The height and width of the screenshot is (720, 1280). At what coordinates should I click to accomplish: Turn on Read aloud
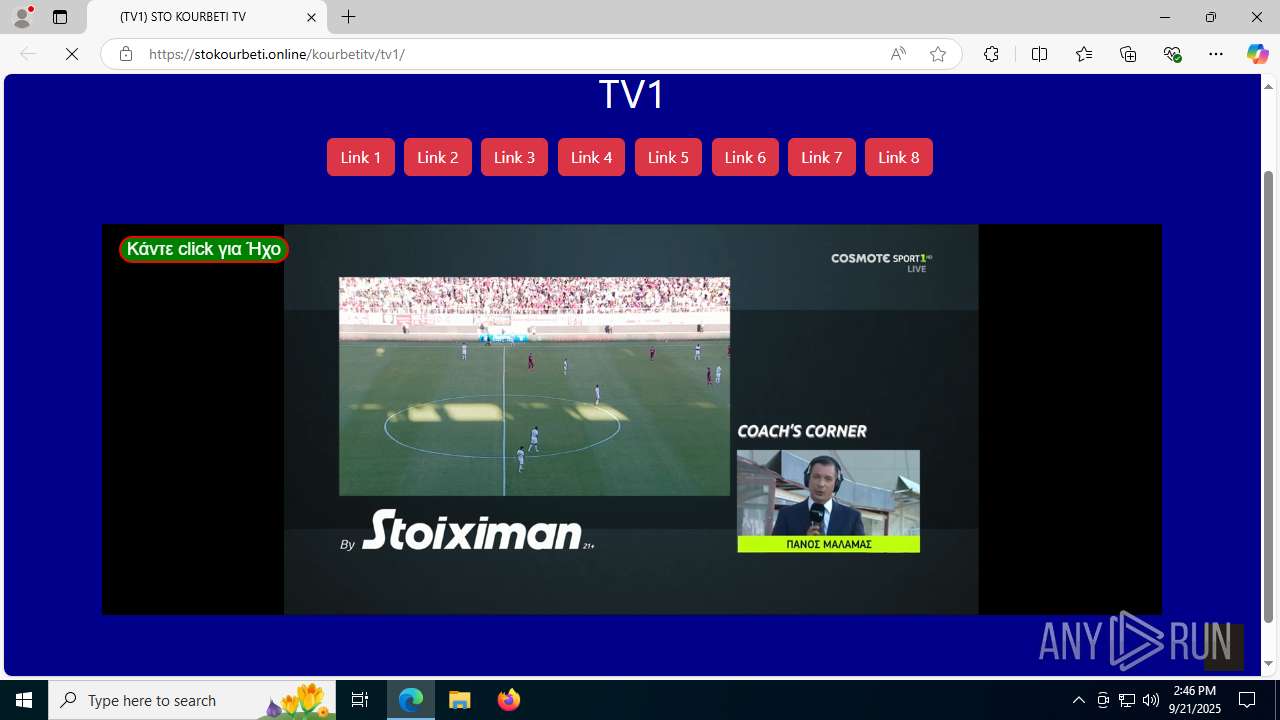coord(898,54)
